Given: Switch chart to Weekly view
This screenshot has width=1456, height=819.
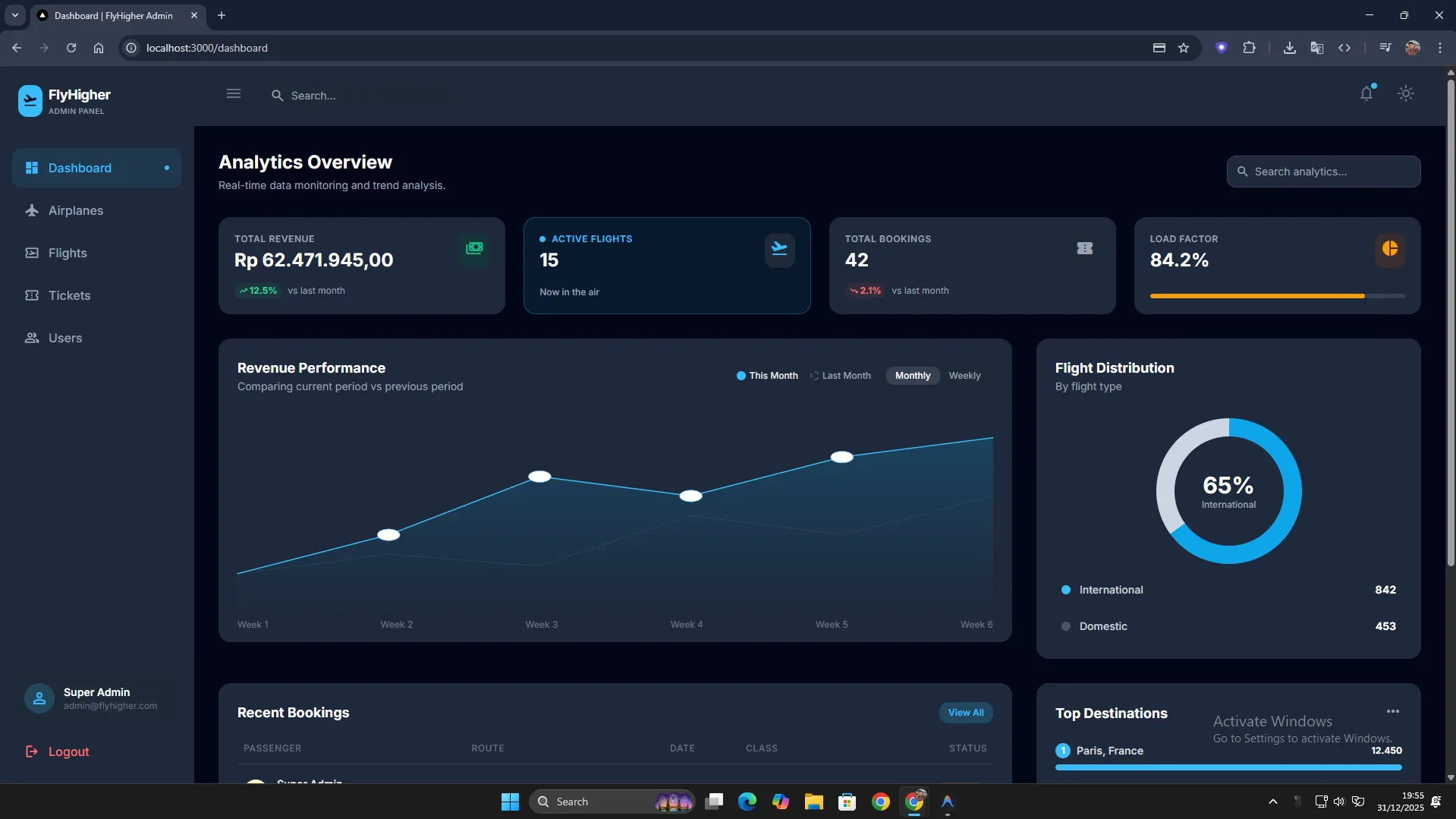Looking at the screenshot, I should (964, 376).
